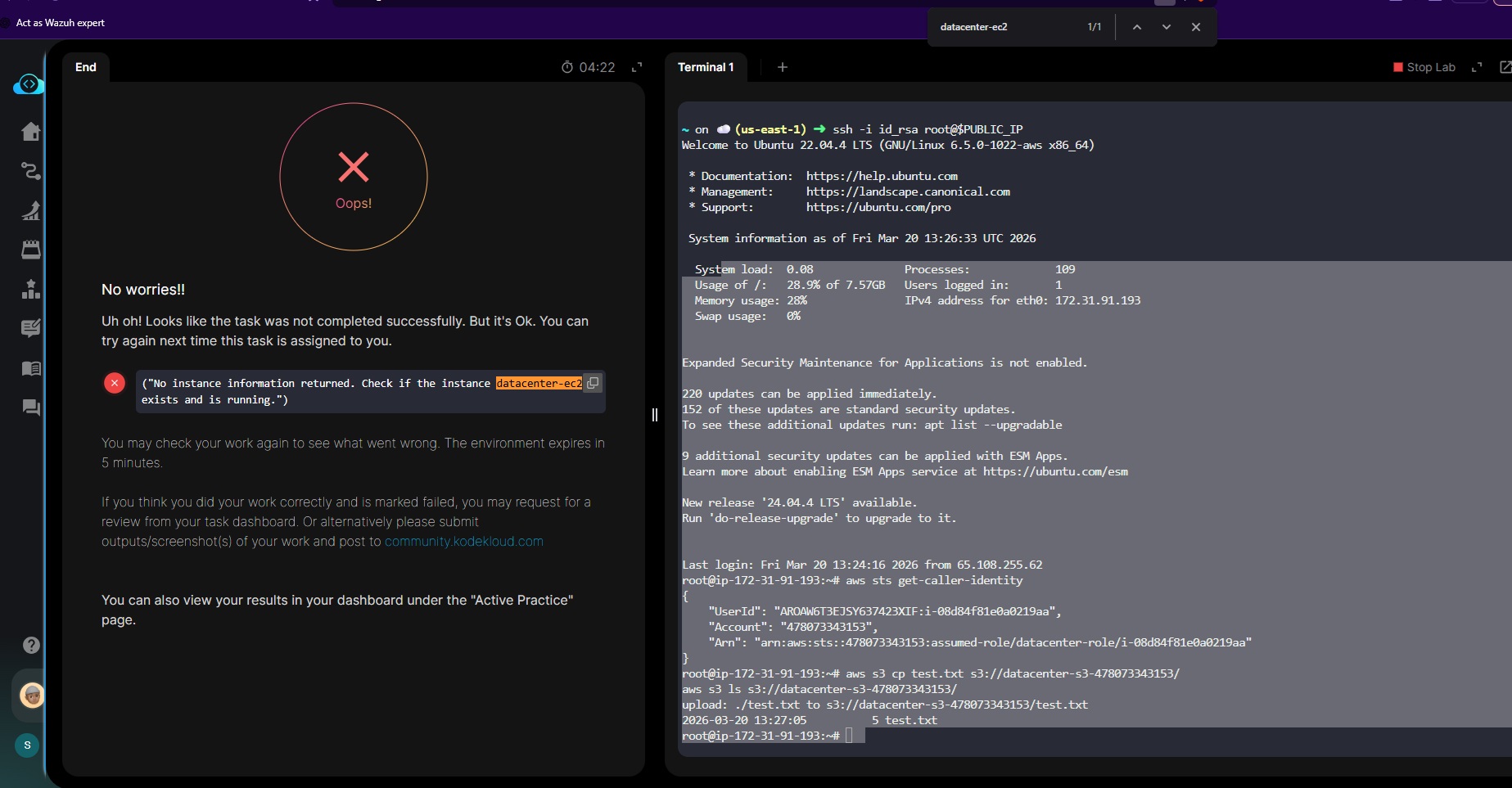Click the Stop Lab button
The image size is (1512, 788).
tap(1424, 67)
